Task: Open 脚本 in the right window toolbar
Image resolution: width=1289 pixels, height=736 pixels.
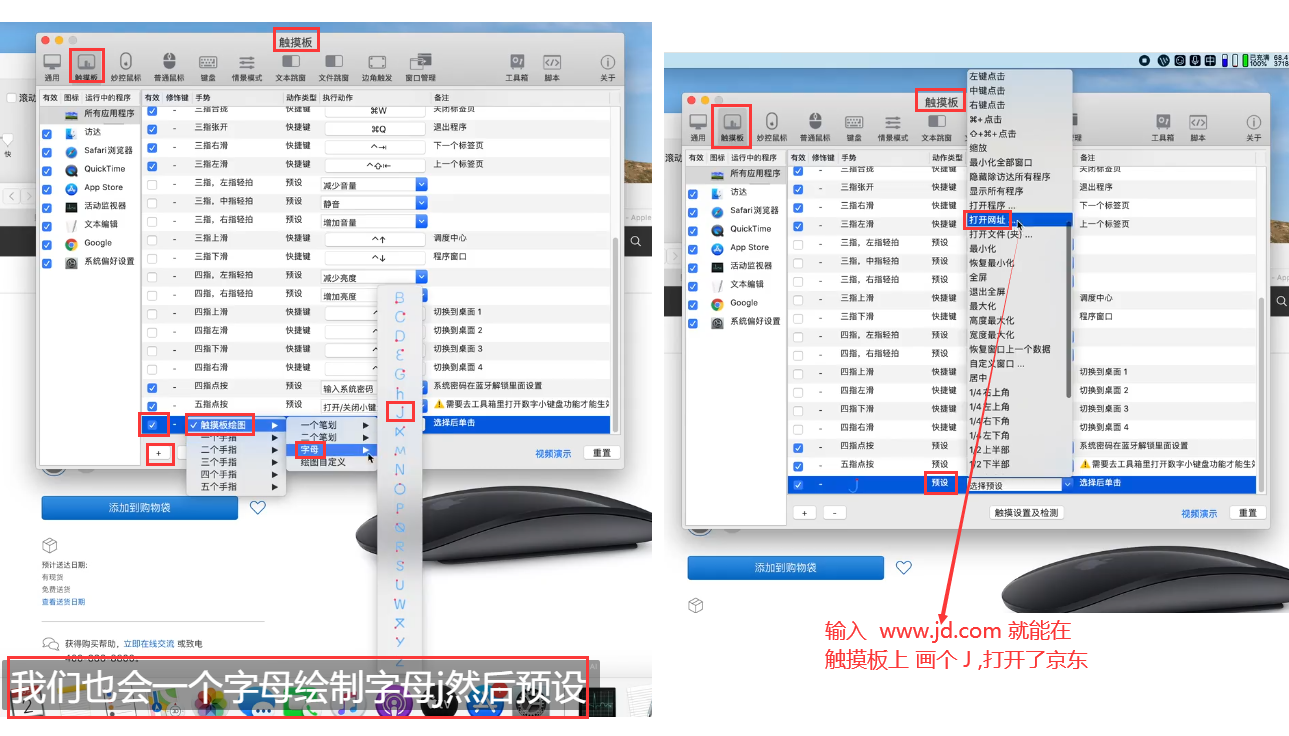Action: tap(1198, 127)
